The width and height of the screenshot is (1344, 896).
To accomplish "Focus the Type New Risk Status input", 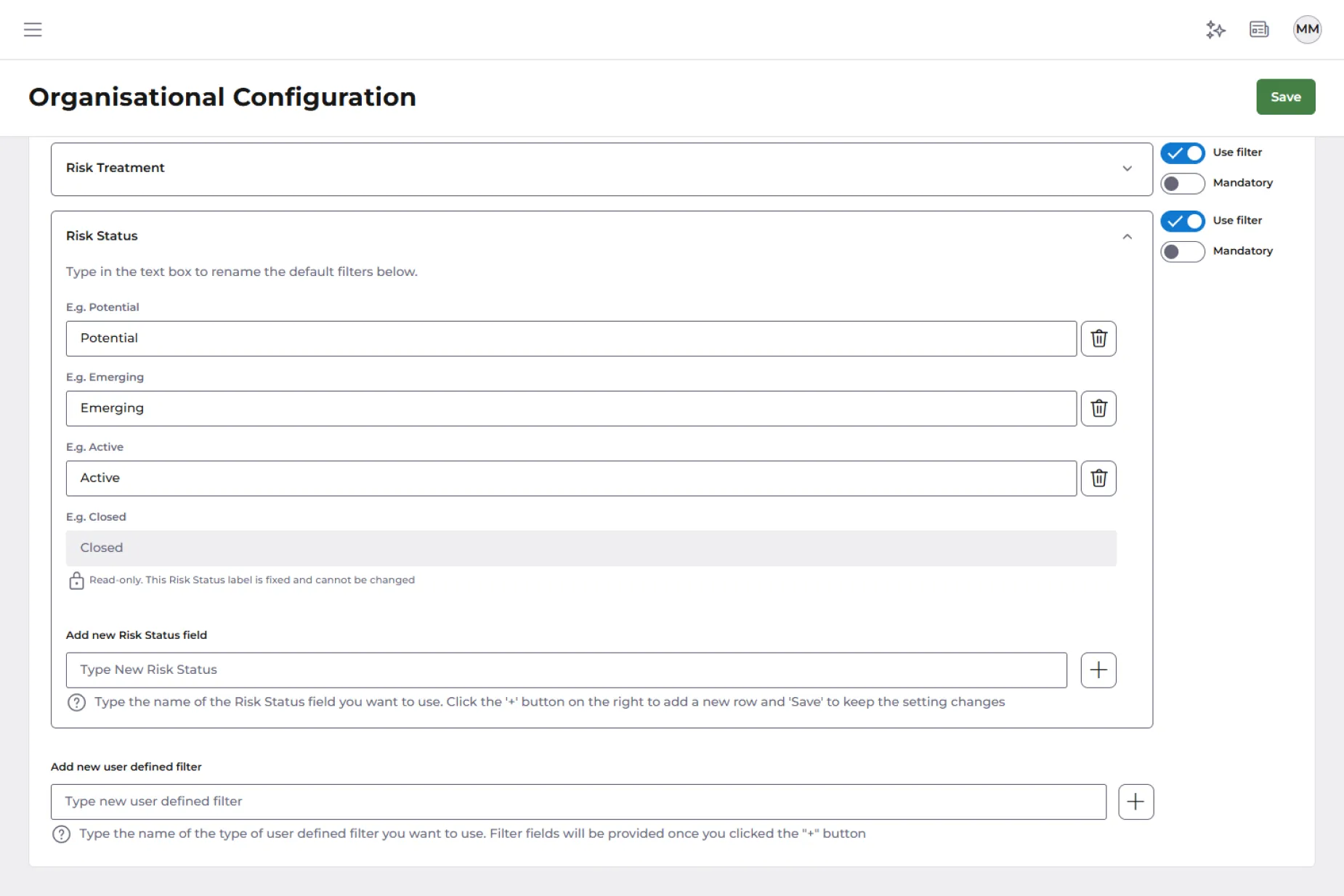I will coord(566,670).
